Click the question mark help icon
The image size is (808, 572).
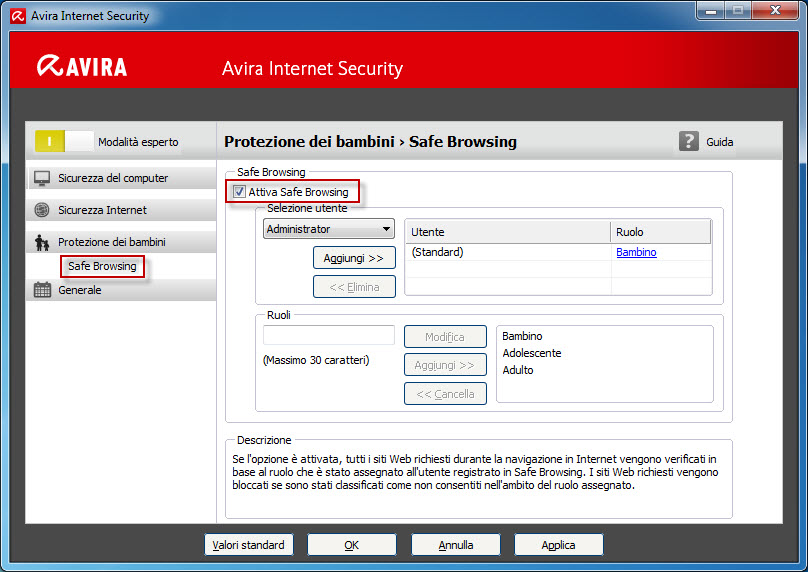pos(688,141)
